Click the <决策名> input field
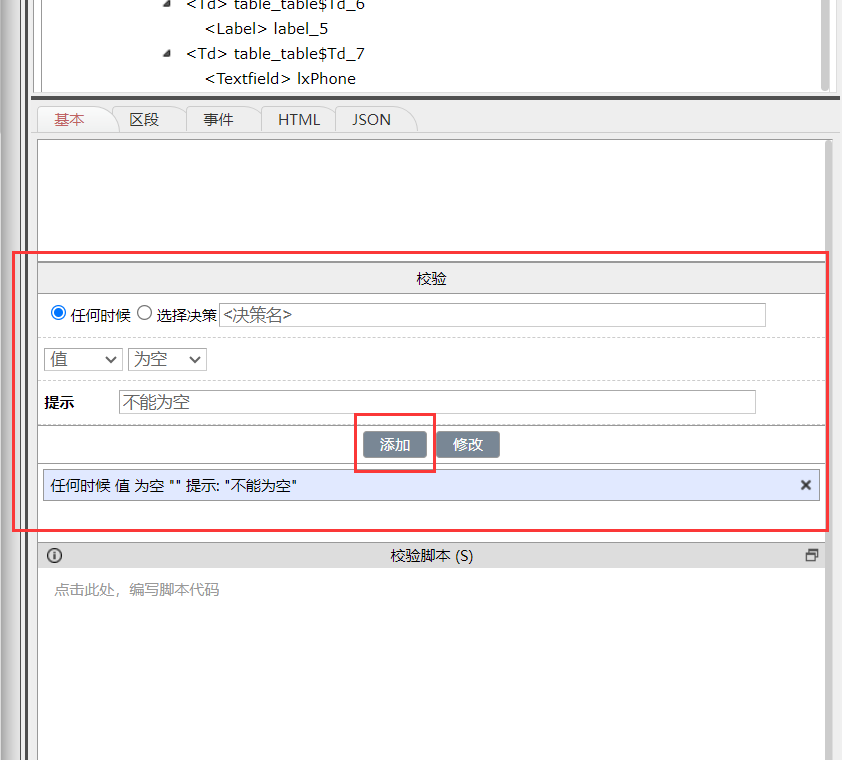This screenshot has height=760, width=842. (492, 314)
